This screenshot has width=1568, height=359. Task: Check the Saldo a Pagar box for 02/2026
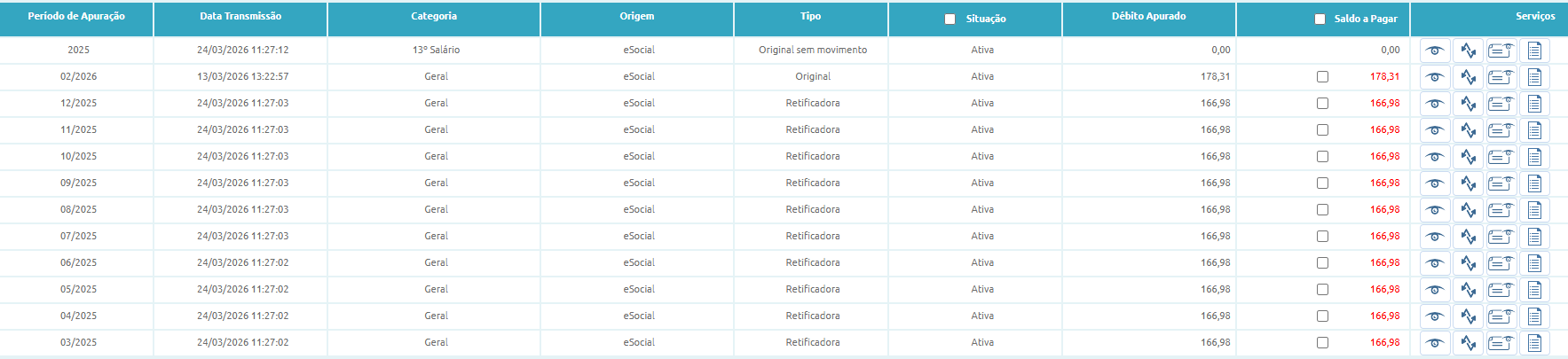pyautogui.click(x=1322, y=77)
